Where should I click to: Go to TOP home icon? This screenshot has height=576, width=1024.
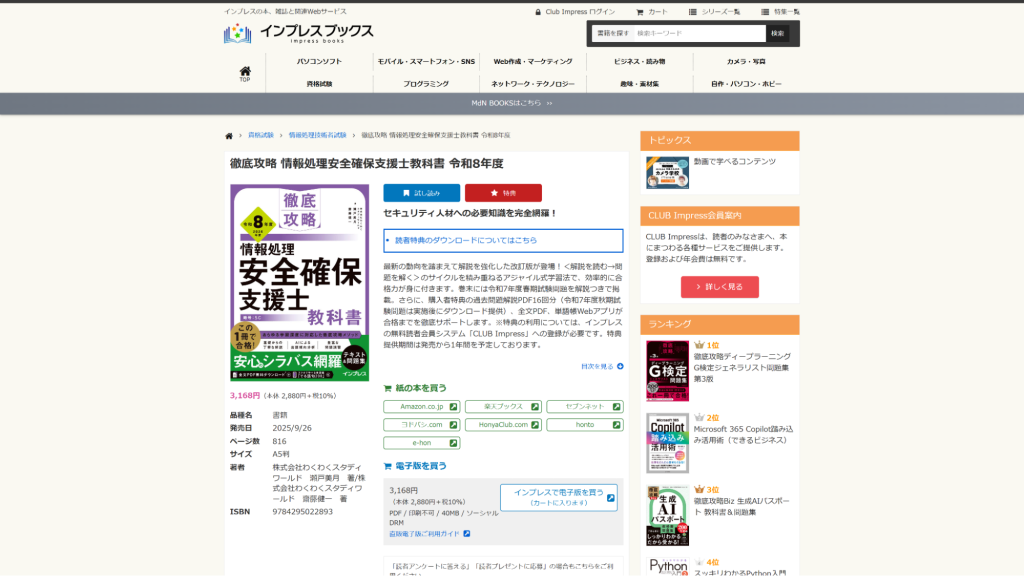(x=245, y=74)
